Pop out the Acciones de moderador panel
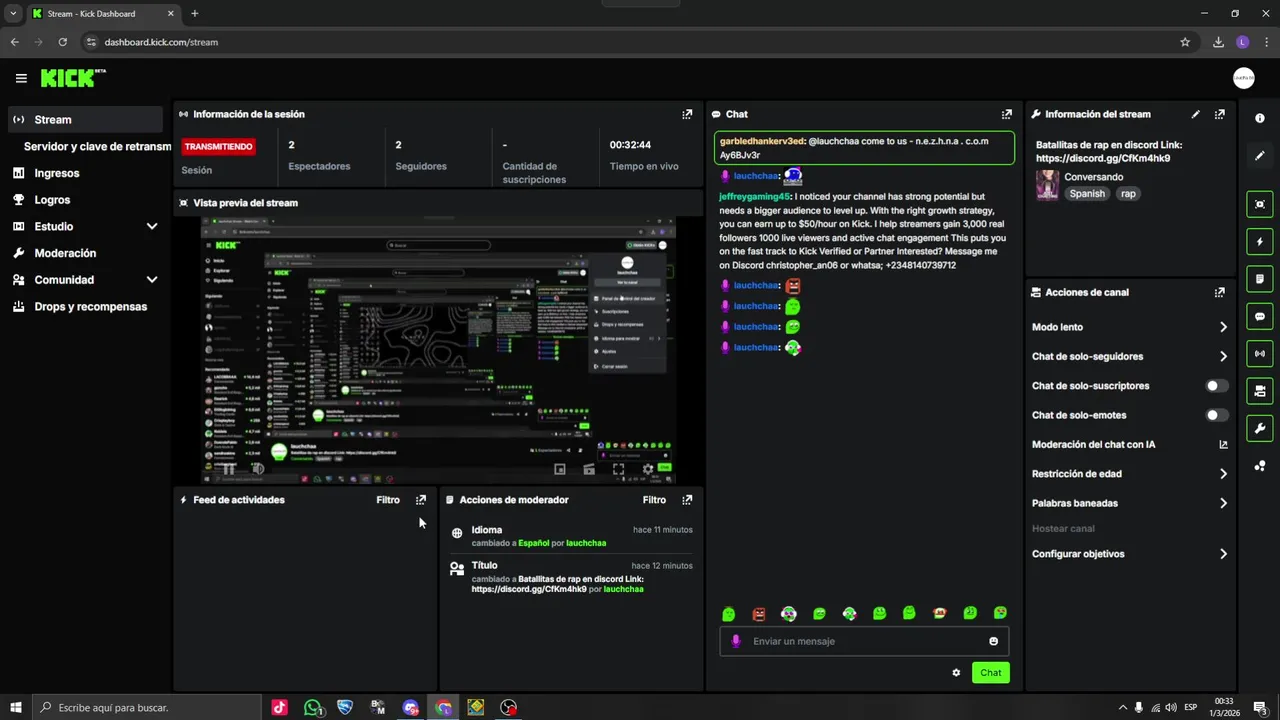The width and height of the screenshot is (1280, 720). coord(687,500)
